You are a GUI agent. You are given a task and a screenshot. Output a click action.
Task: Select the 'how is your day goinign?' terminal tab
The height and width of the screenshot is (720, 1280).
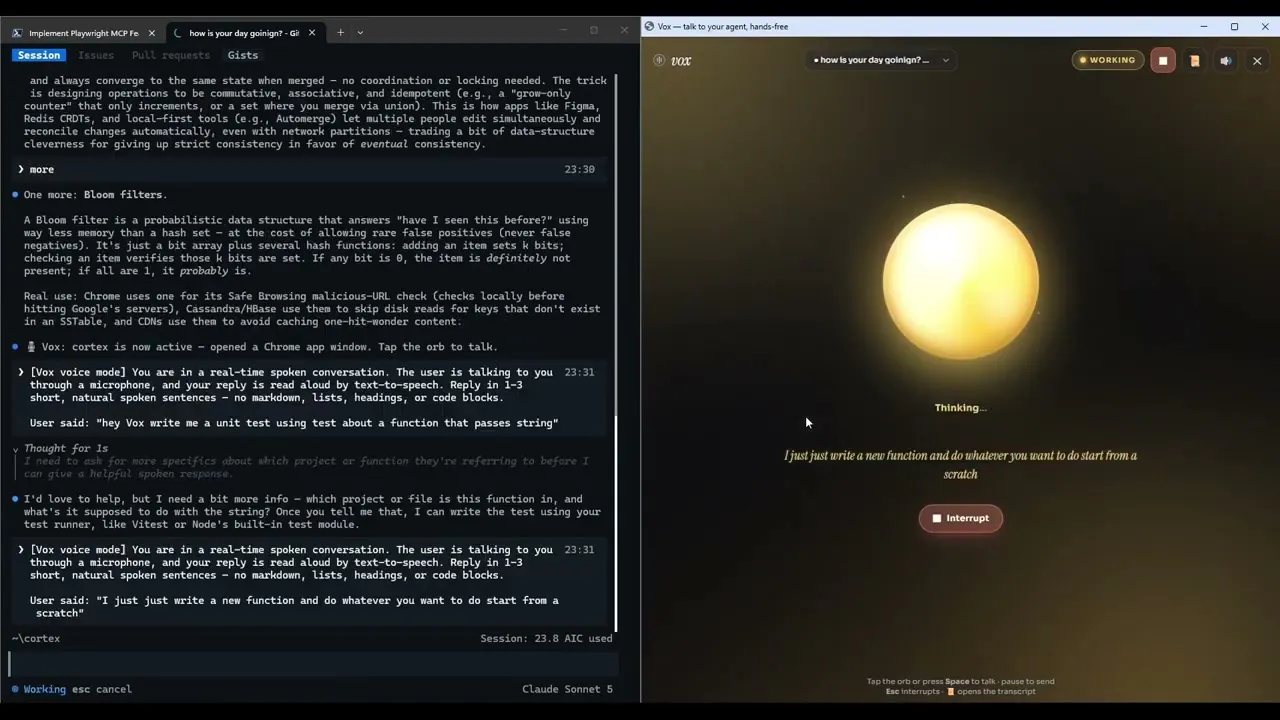(243, 33)
